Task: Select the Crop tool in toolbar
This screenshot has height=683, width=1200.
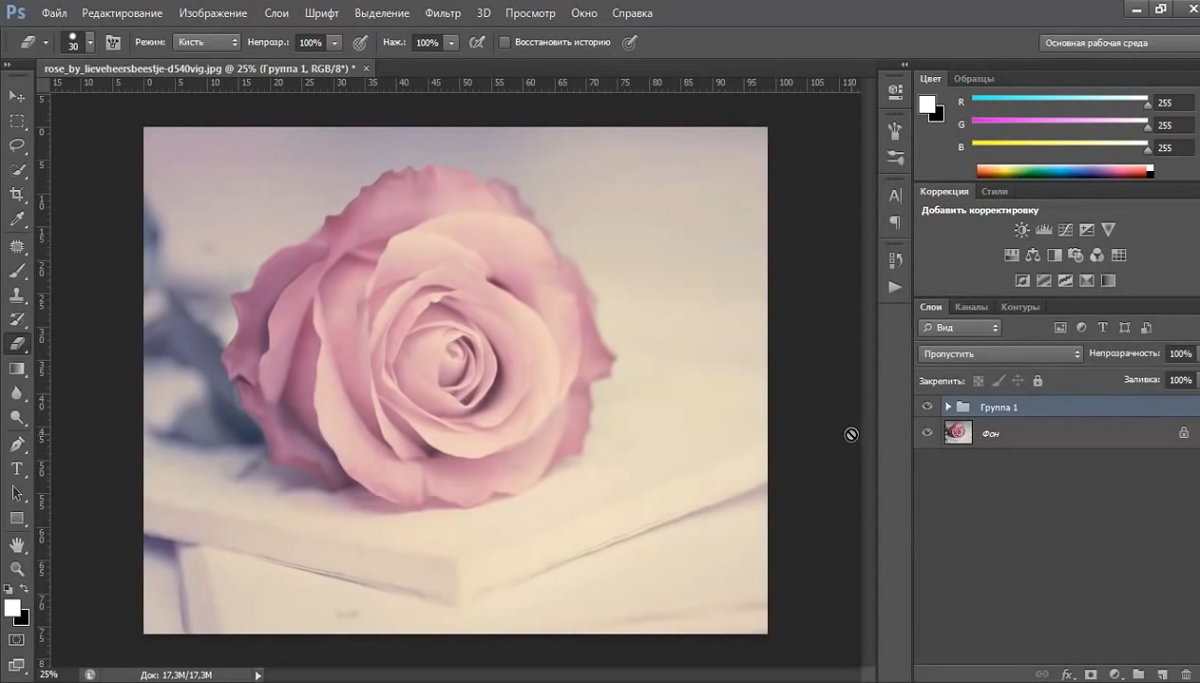Action: pos(17,194)
